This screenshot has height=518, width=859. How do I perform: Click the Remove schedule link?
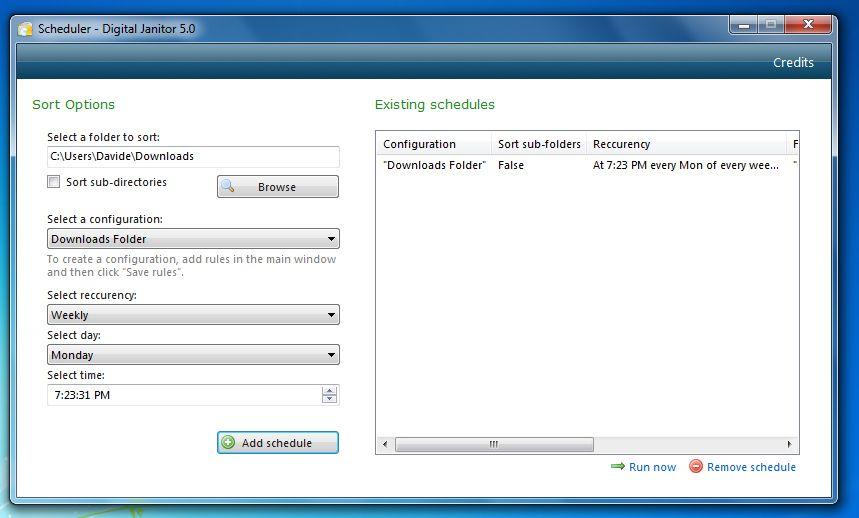pos(751,467)
